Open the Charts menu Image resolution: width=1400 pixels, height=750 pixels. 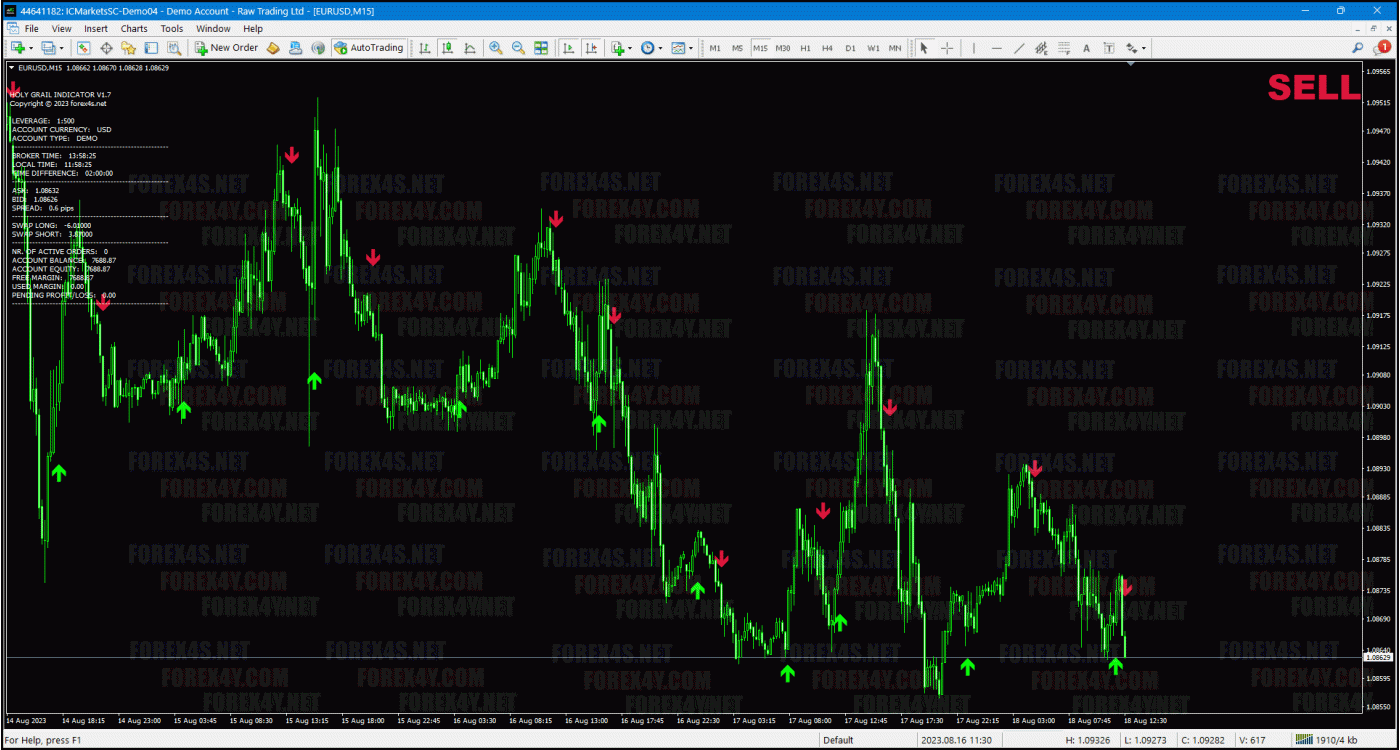(134, 29)
